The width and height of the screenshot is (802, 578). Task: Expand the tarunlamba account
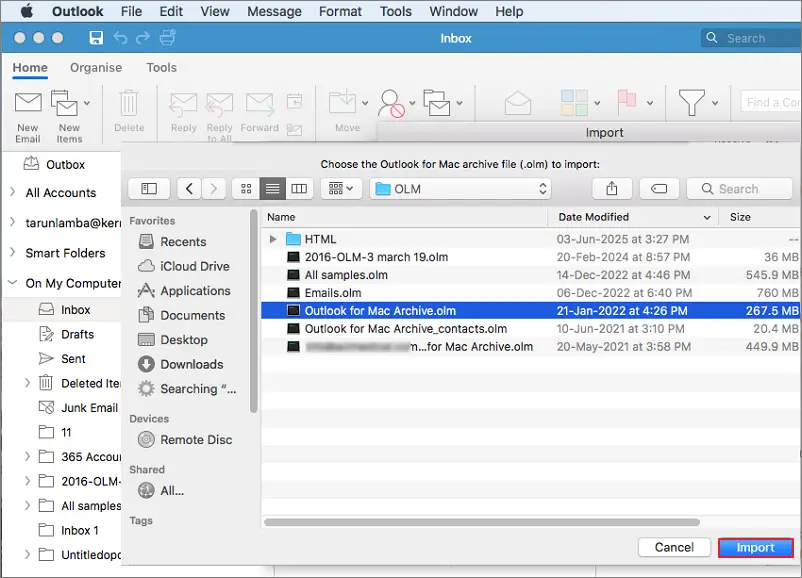[12, 223]
